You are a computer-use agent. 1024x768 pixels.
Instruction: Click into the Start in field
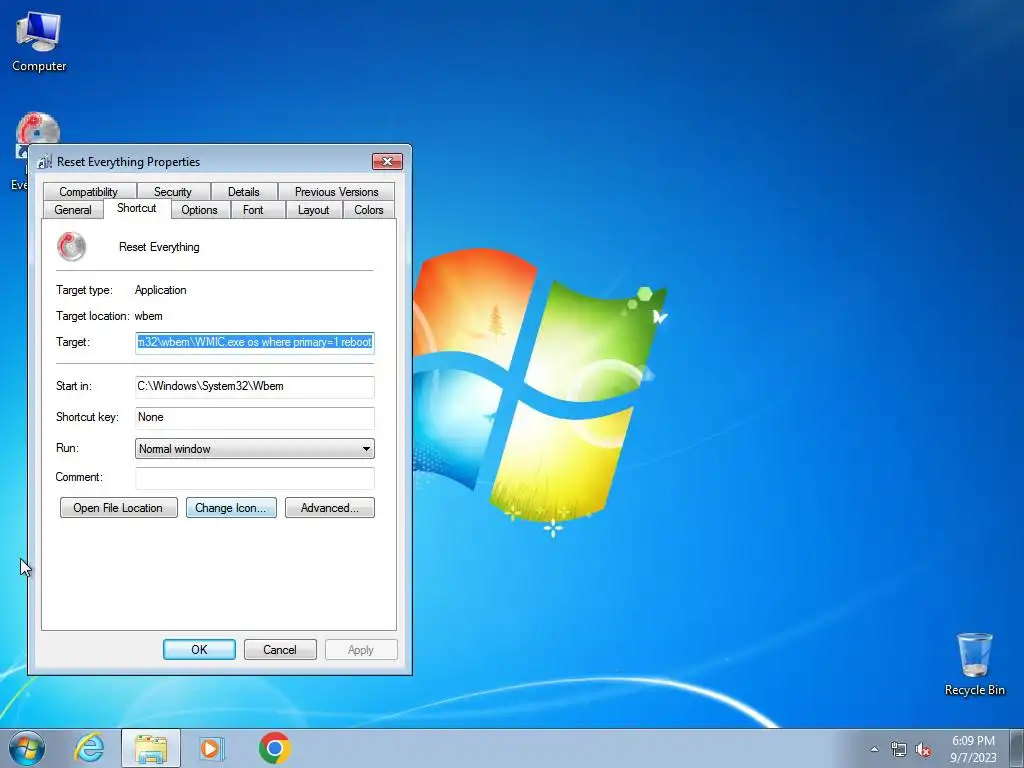[x=255, y=387]
